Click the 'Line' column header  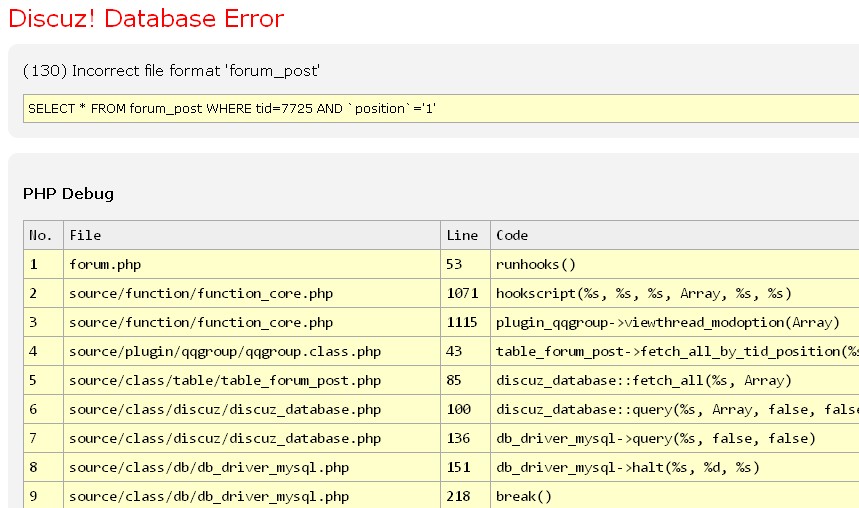coord(465,235)
